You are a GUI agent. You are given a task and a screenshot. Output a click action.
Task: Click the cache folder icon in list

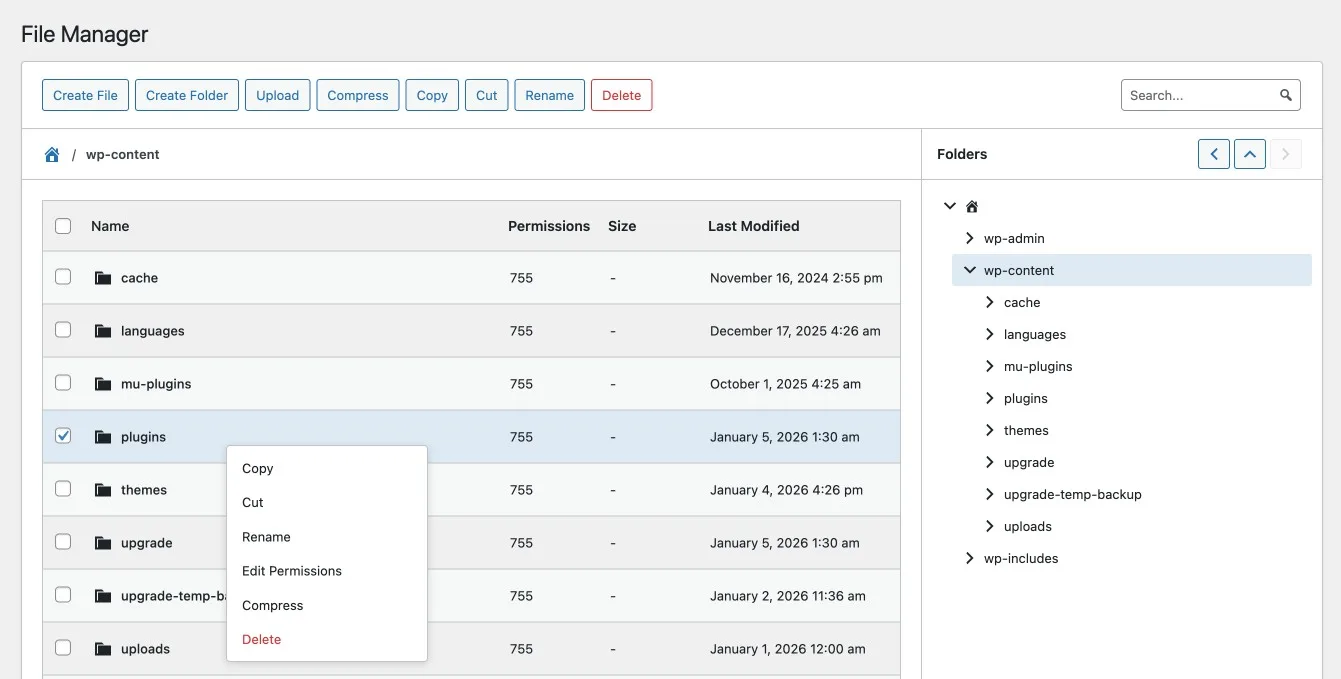(103, 278)
